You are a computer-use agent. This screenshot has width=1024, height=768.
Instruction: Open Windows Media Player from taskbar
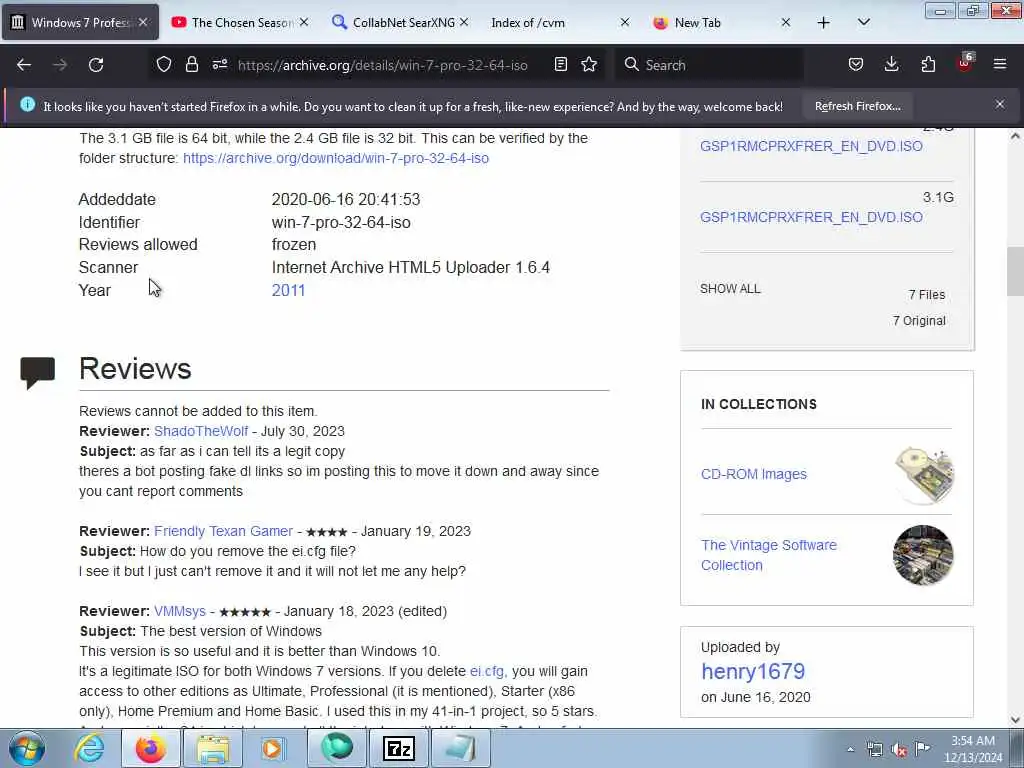(x=272, y=748)
